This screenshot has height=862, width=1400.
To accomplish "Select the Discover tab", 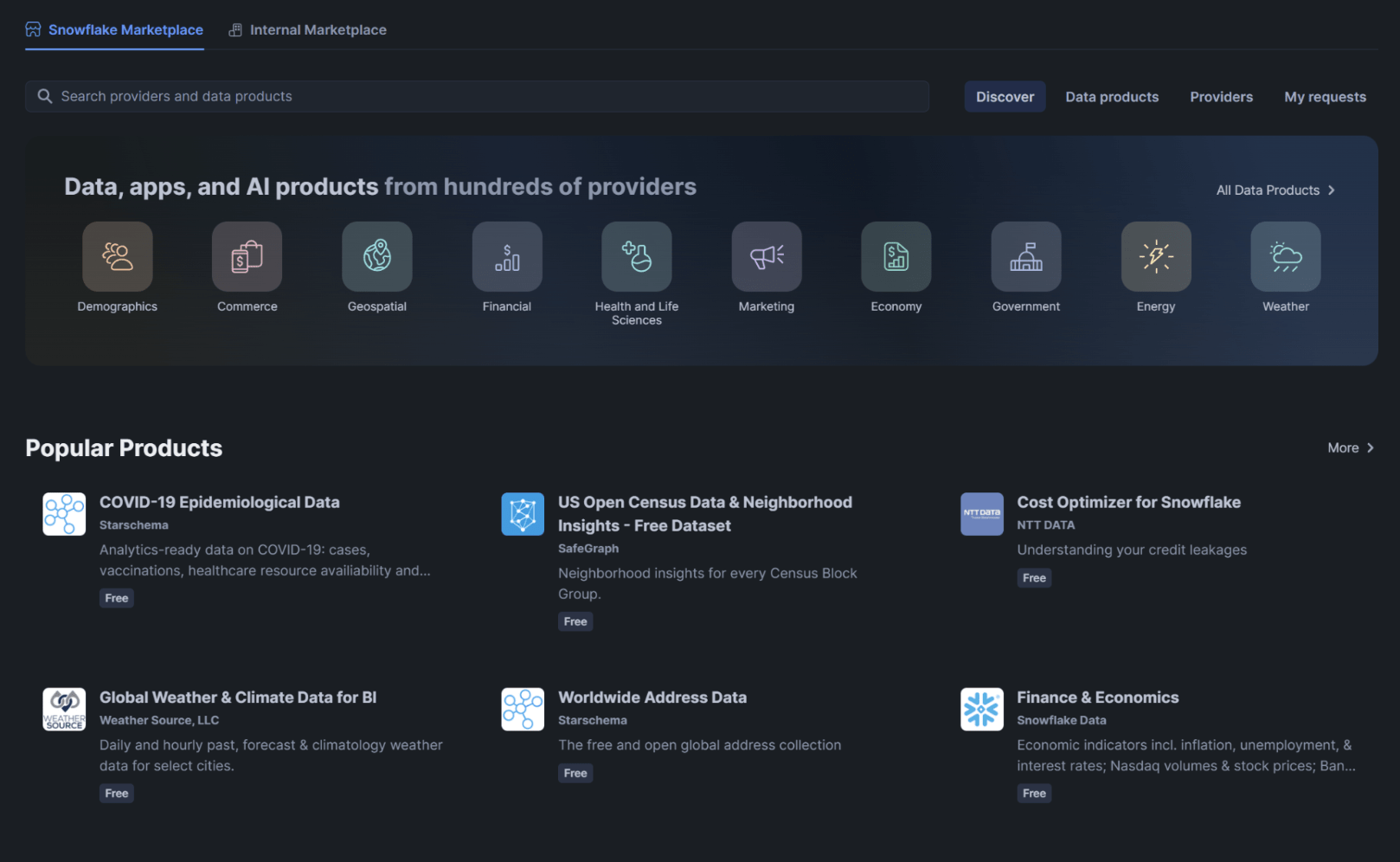I will (1005, 97).
